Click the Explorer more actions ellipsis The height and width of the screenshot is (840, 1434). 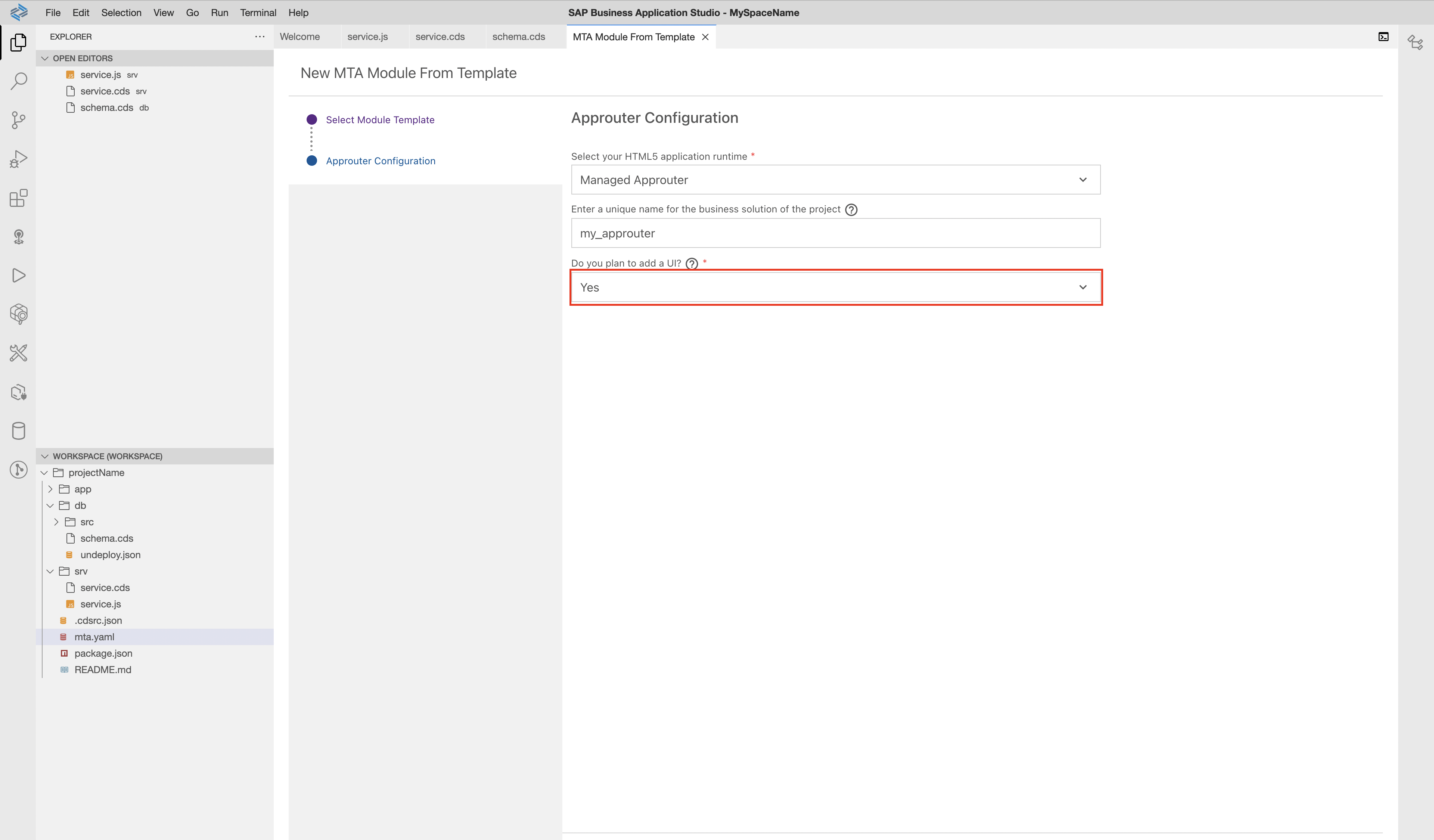[x=260, y=36]
